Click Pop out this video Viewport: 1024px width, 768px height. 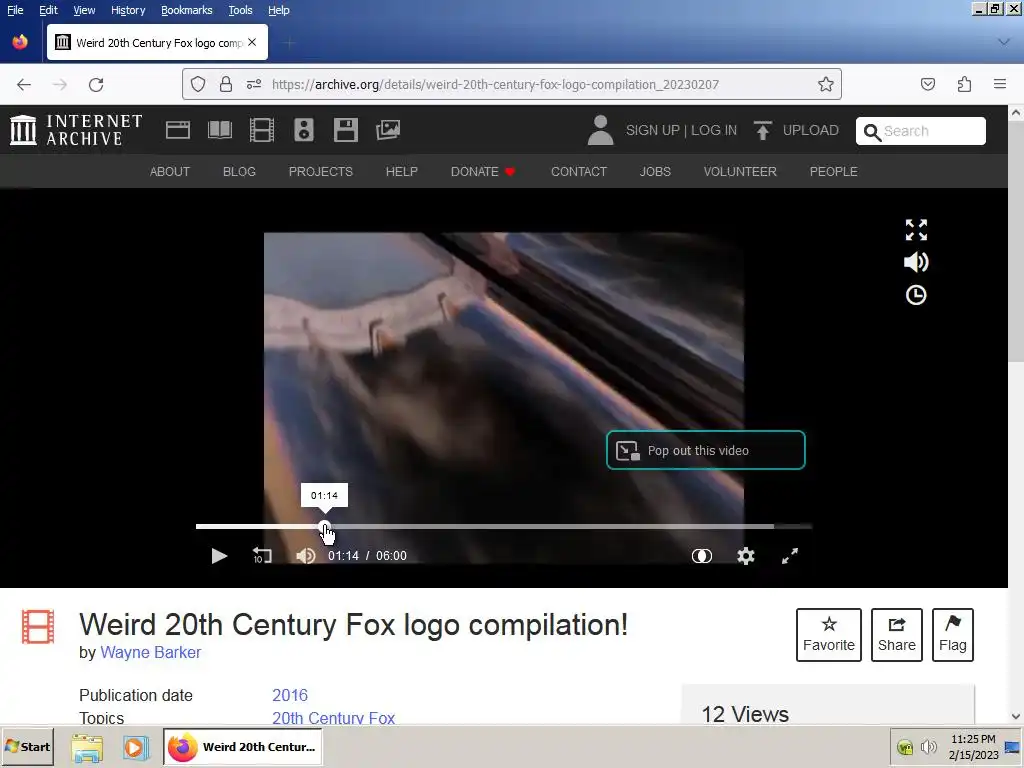tap(705, 450)
